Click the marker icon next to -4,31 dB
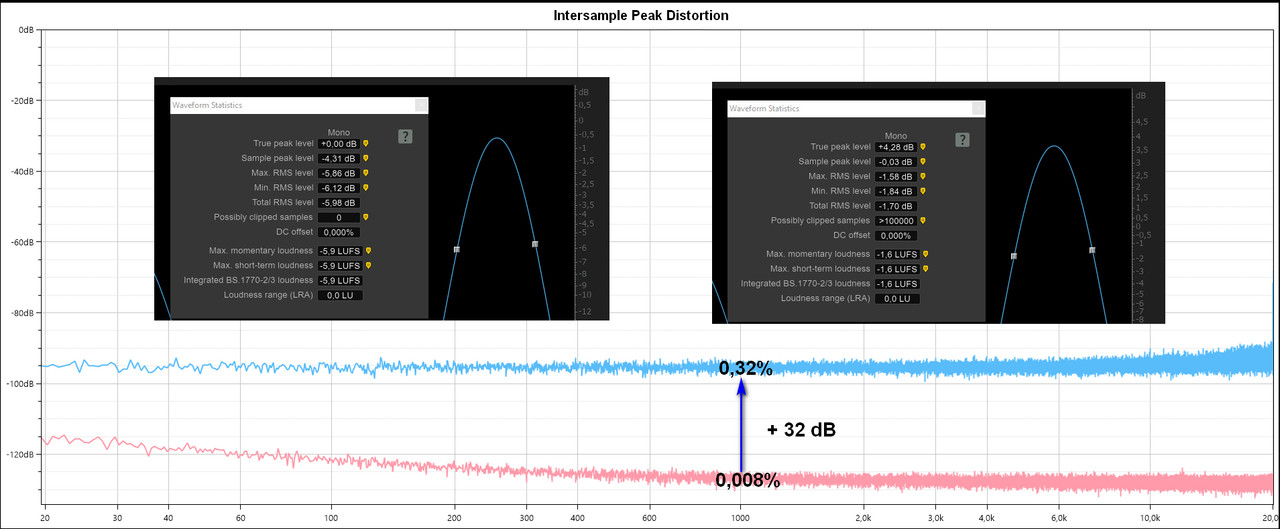This screenshot has height=529, width=1280. tap(366, 158)
